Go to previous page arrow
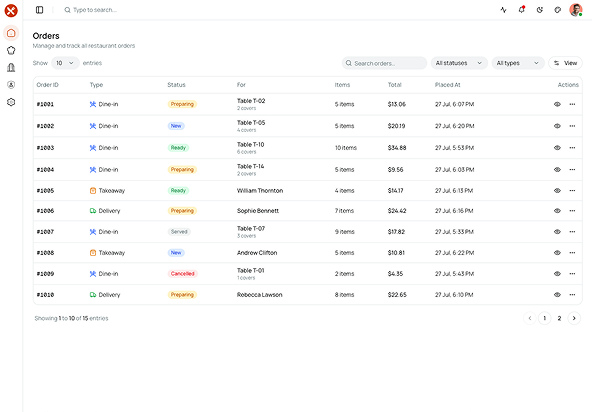Viewport: 592px width, 412px height. pos(530,318)
